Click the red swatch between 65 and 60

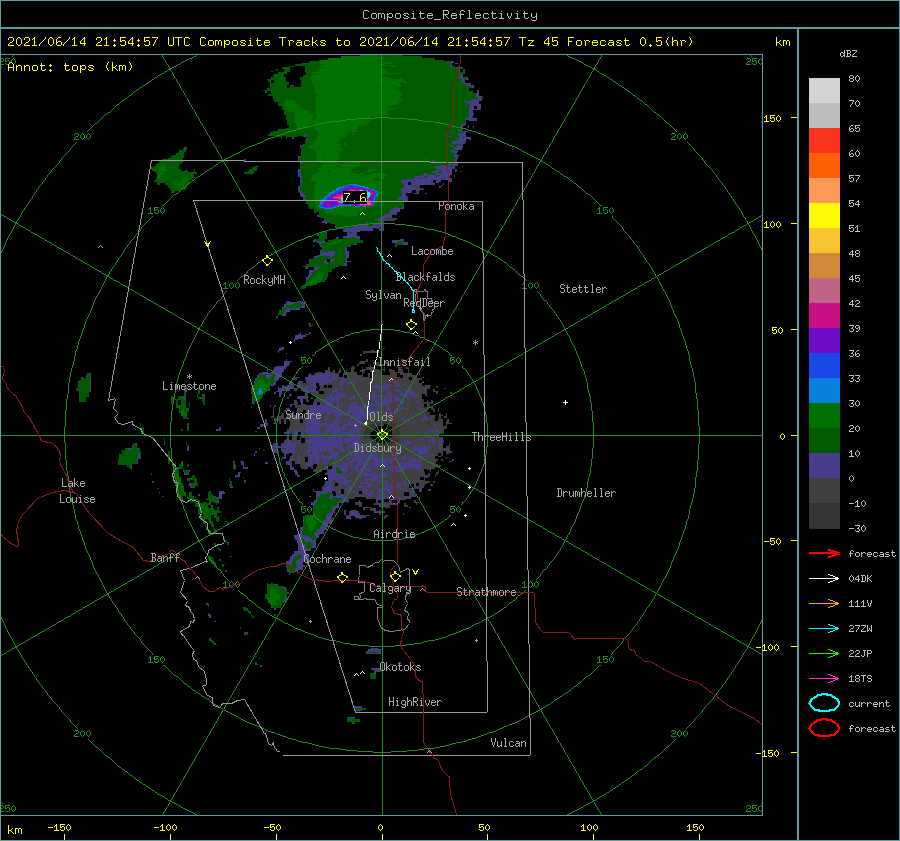click(x=824, y=140)
